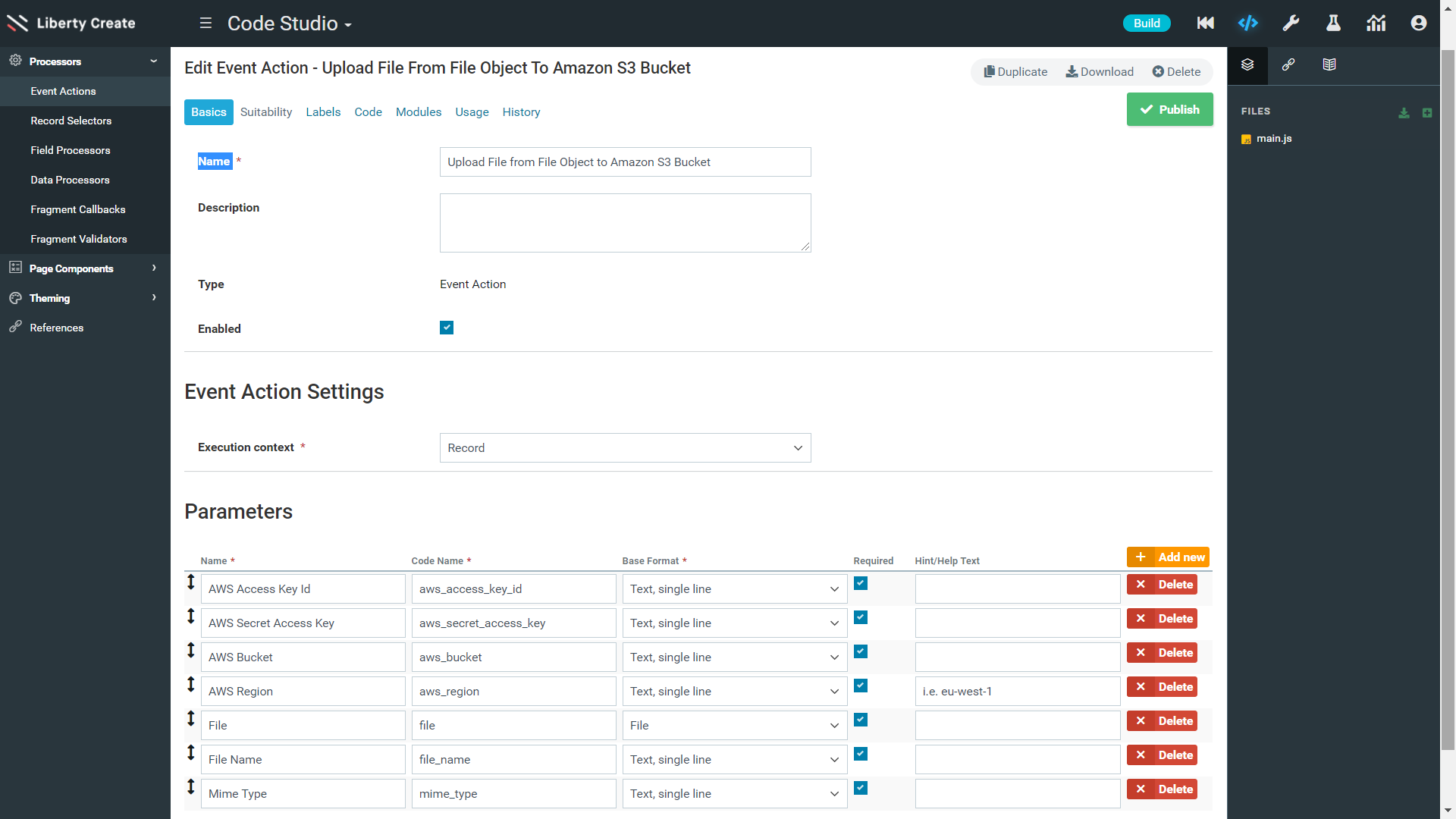Viewport: 1456px width, 819px height.
Task: Uncheck Required for AWS Access Key Id
Action: pyautogui.click(x=861, y=583)
